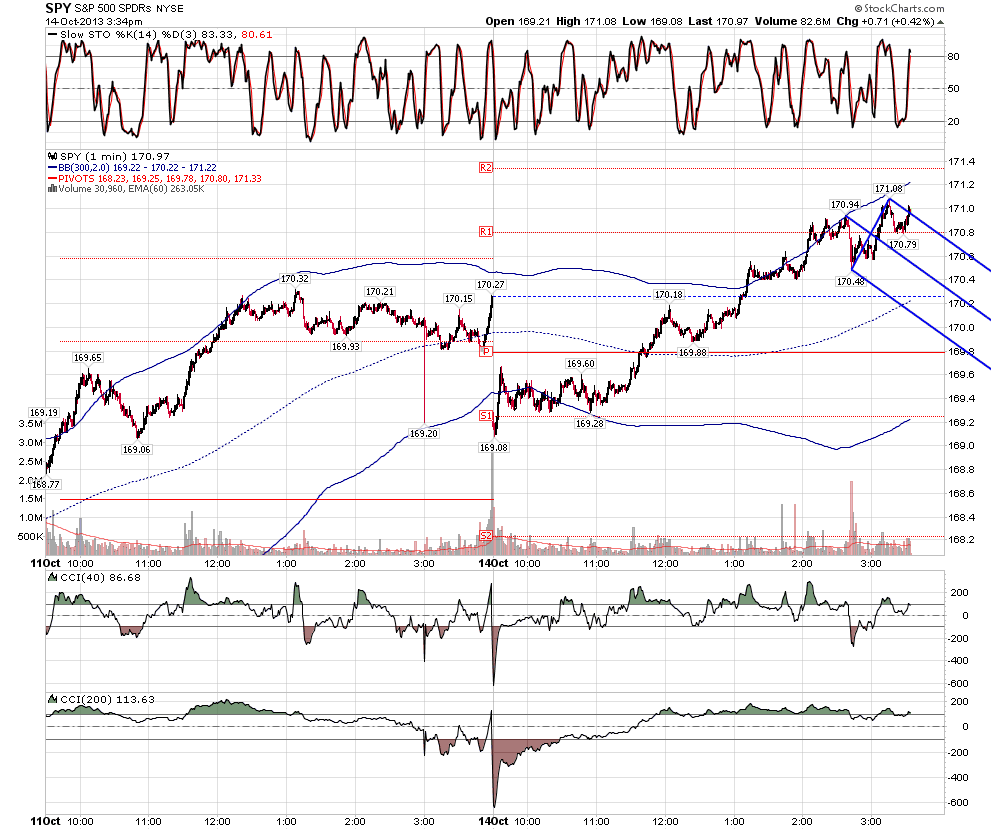Select the S1 pivot marker
Image resolution: width=1002 pixels, height=836 pixels.
click(486, 415)
